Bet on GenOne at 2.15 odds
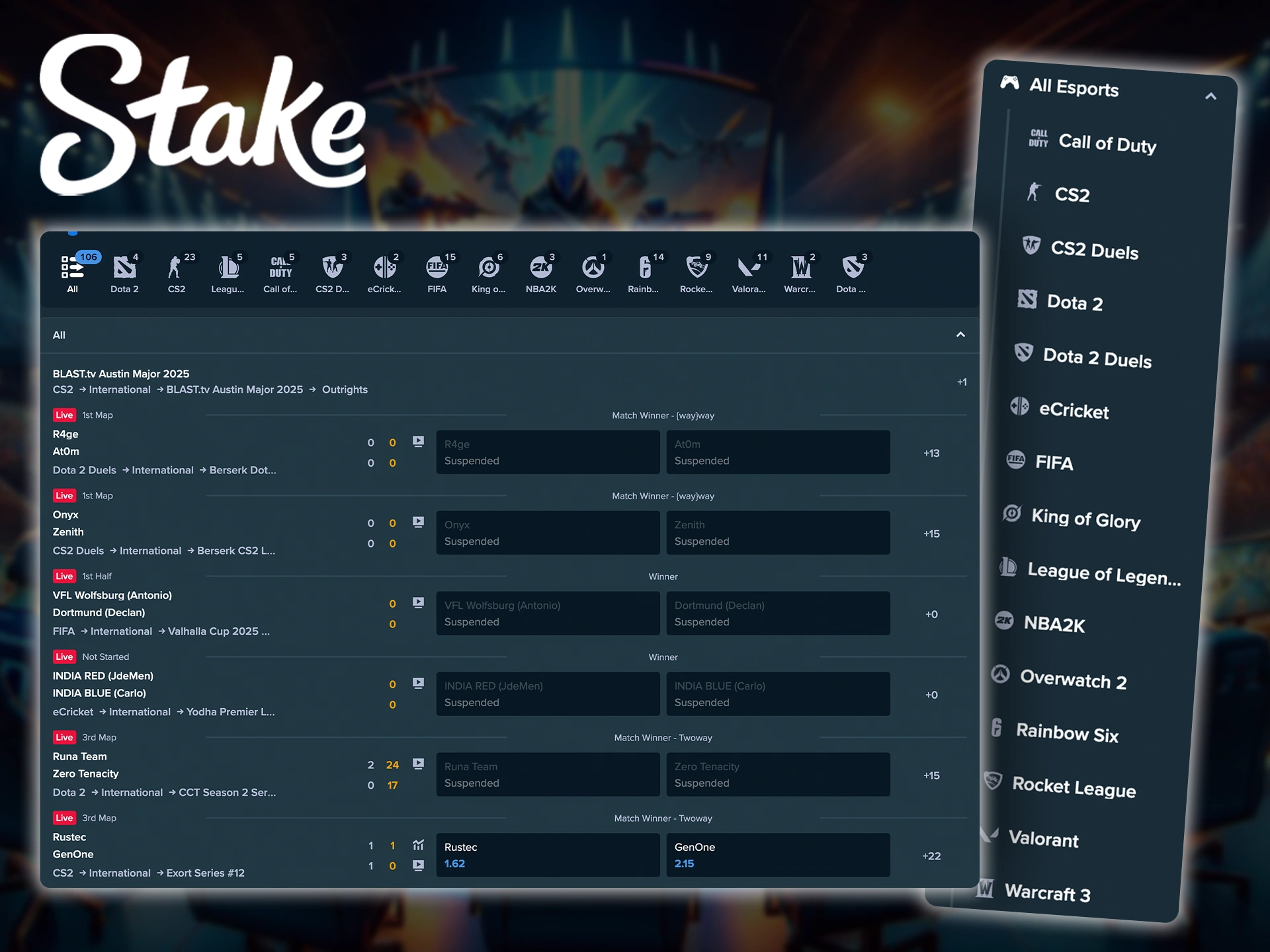1270x952 pixels. point(778,855)
